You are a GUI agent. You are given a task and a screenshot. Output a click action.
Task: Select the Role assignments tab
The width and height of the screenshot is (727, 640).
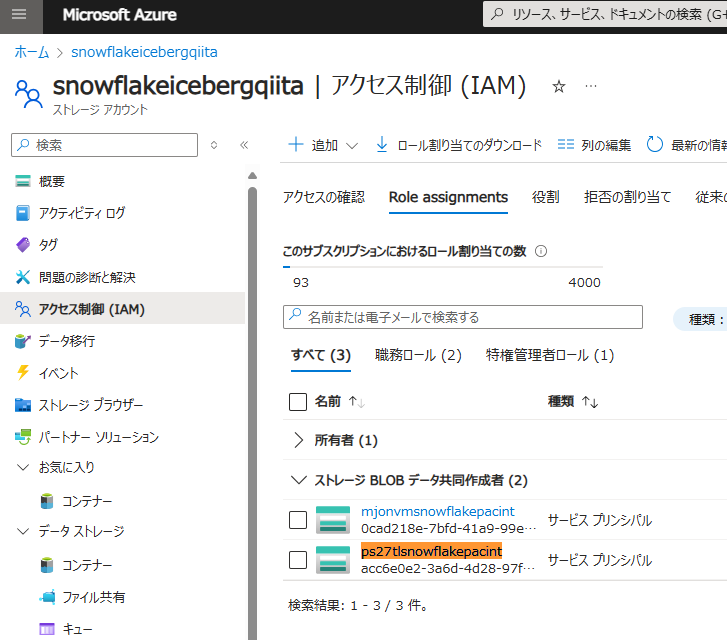tap(448, 197)
